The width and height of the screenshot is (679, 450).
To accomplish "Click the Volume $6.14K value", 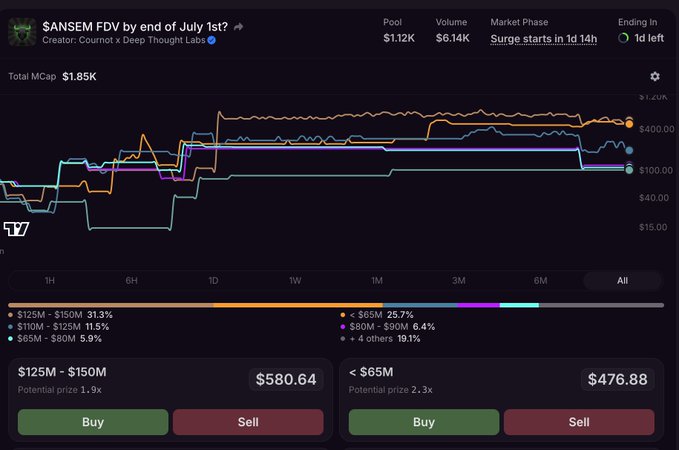I will (x=453, y=38).
